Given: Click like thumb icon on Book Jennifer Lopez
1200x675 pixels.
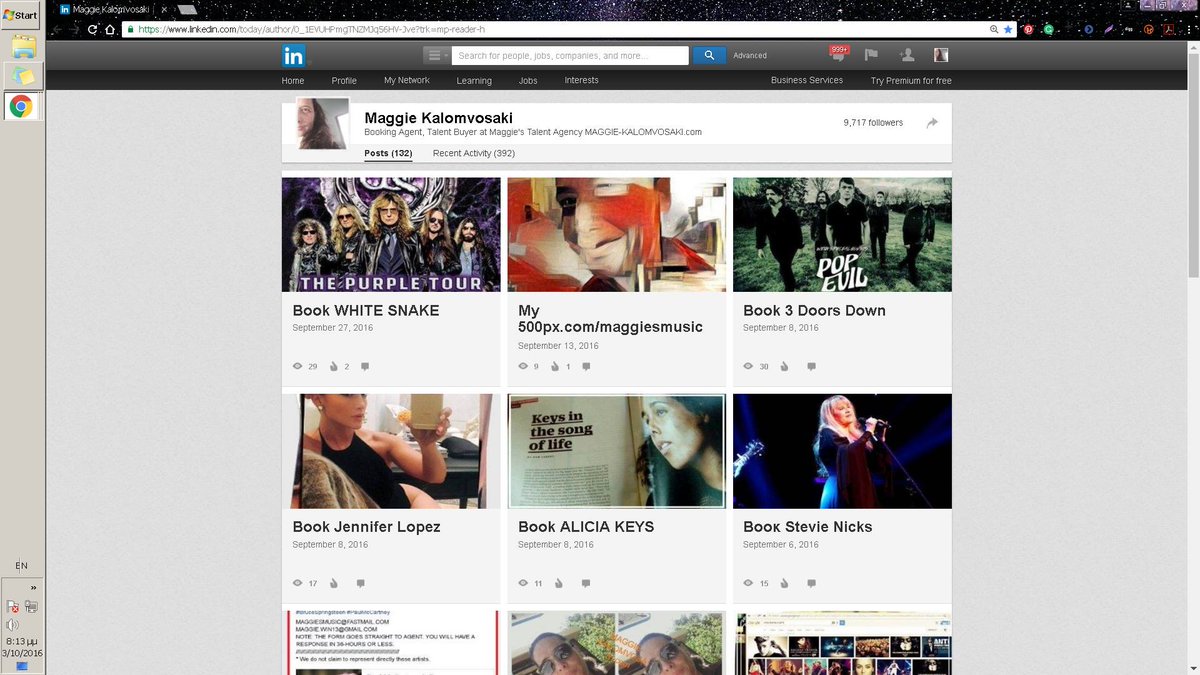Looking at the screenshot, I should click(x=334, y=583).
